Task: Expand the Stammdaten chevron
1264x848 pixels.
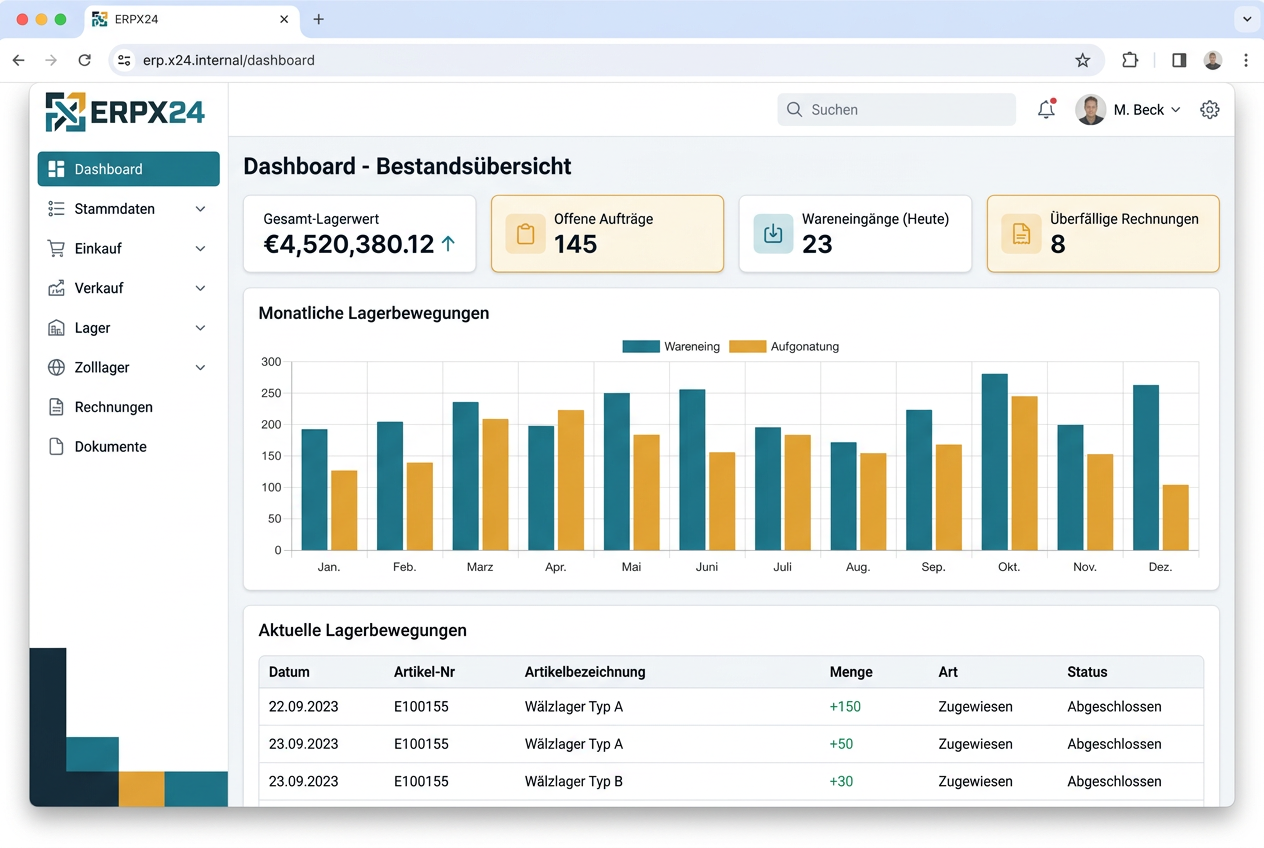Action: point(200,209)
